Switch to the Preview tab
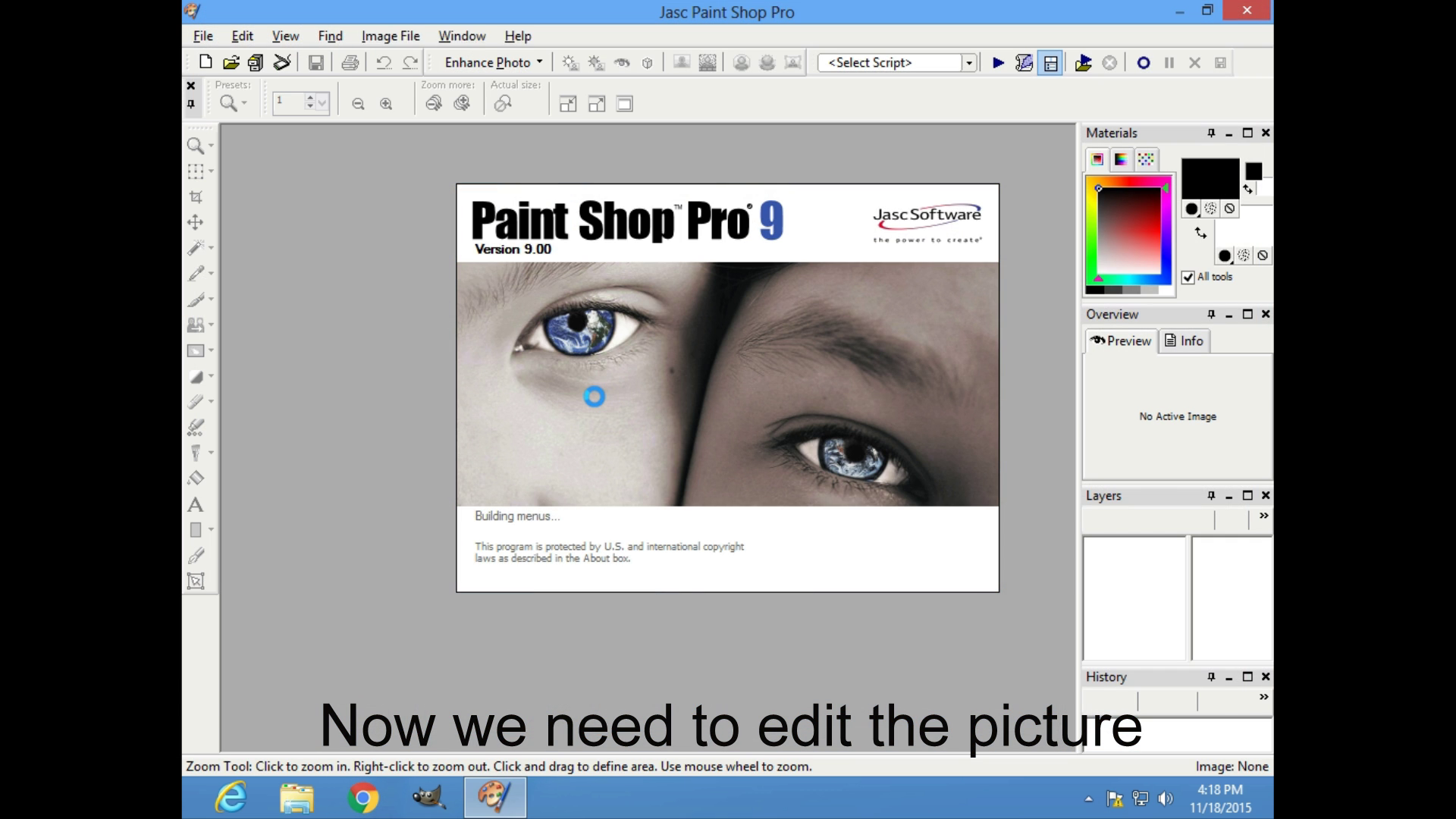Viewport: 1456px width, 819px height. coord(1121,341)
